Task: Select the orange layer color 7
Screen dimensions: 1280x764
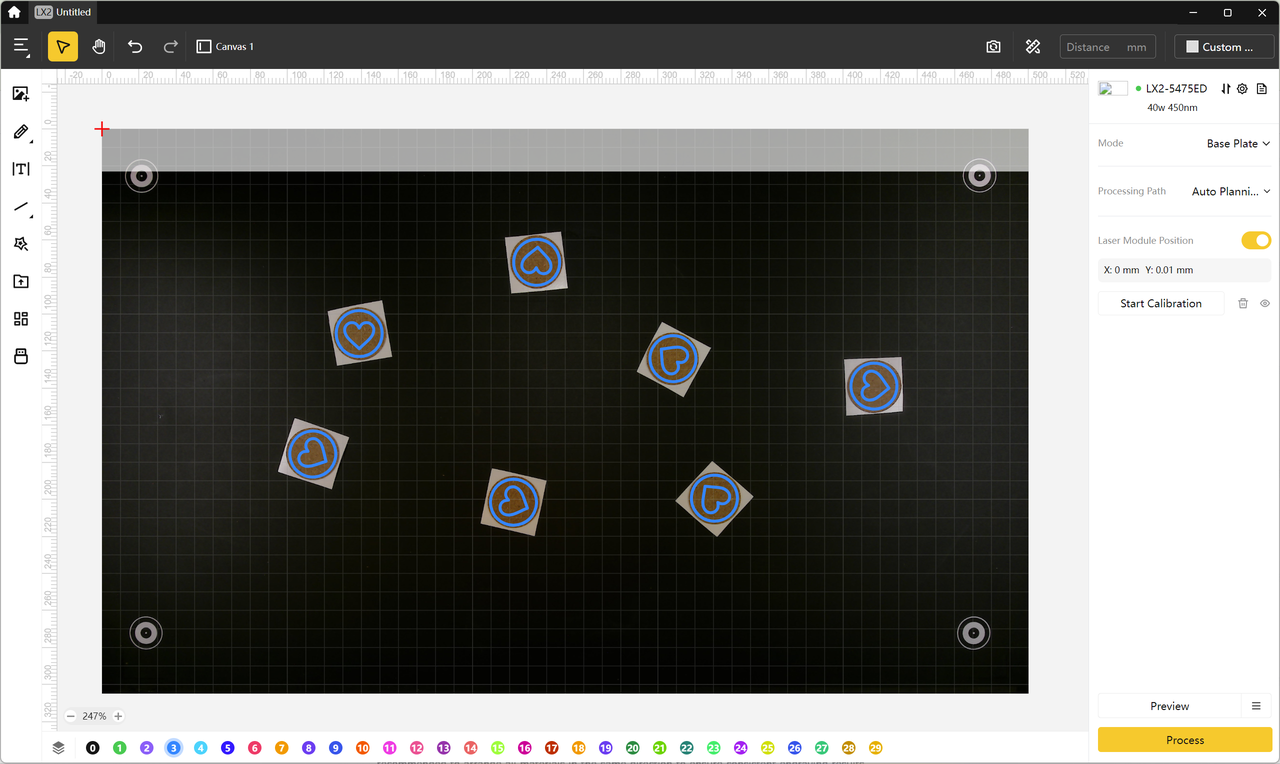Action: coord(282,748)
